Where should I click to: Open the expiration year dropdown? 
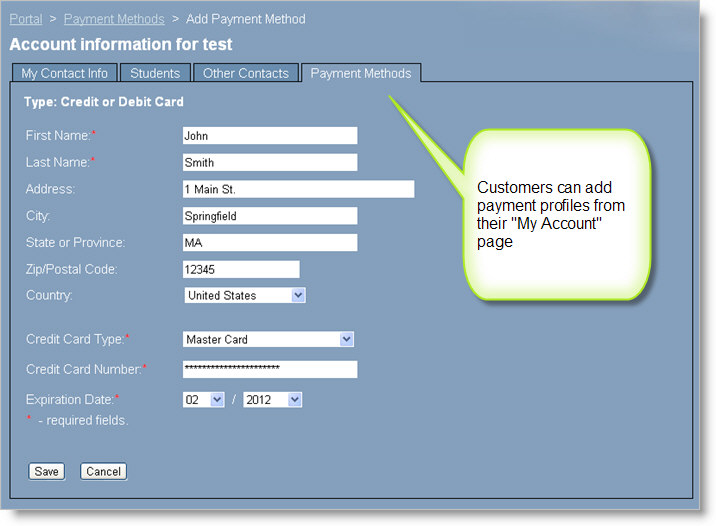coord(272,400)
